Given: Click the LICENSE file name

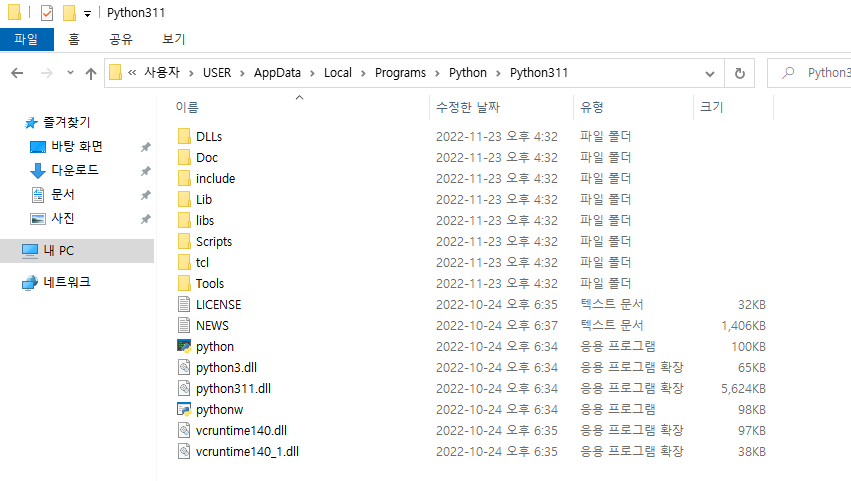Looking at the screenshot, I should point(219,305).
